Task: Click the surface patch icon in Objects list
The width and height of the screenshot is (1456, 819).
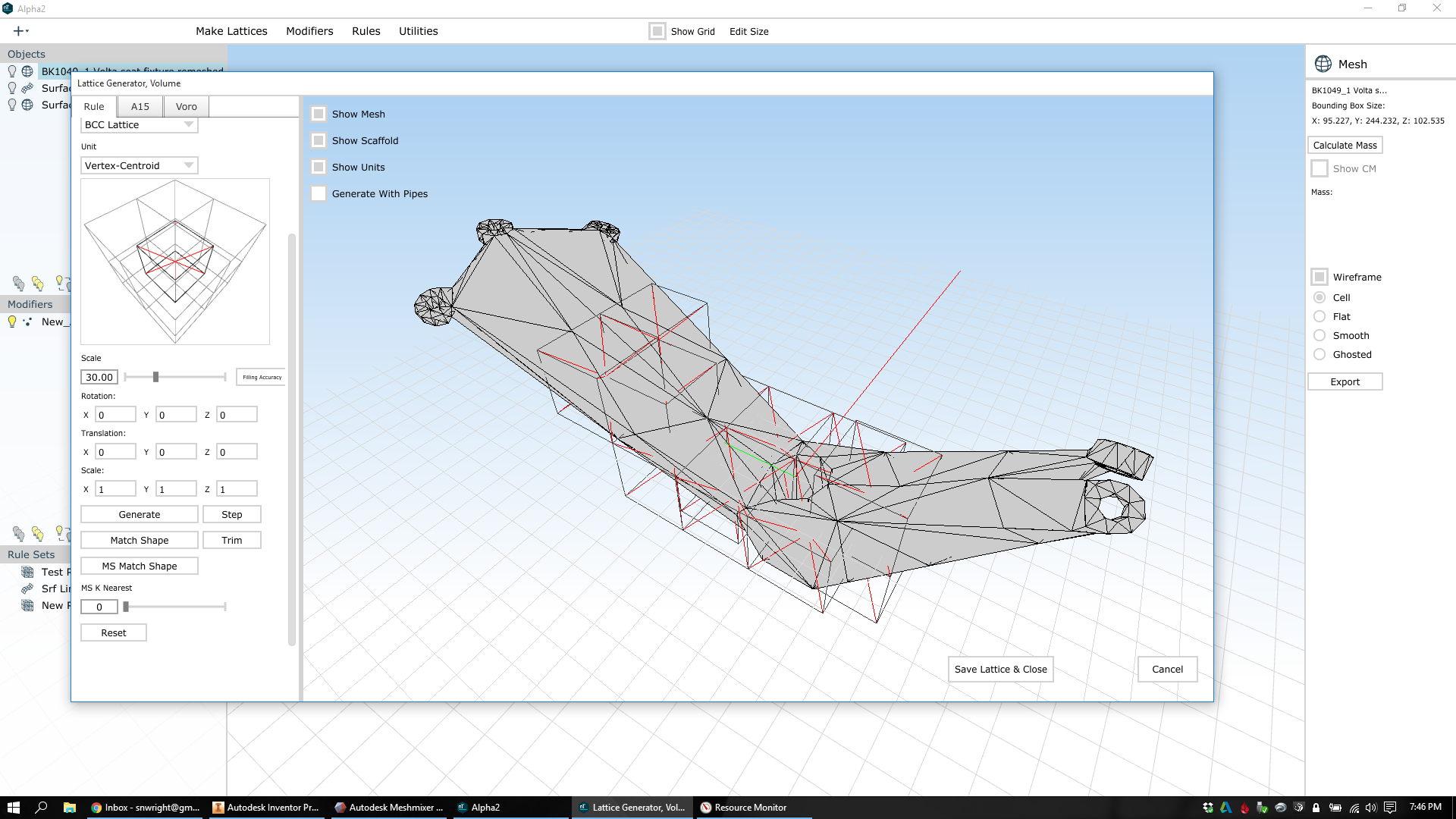Action: (x=27, y=88)
